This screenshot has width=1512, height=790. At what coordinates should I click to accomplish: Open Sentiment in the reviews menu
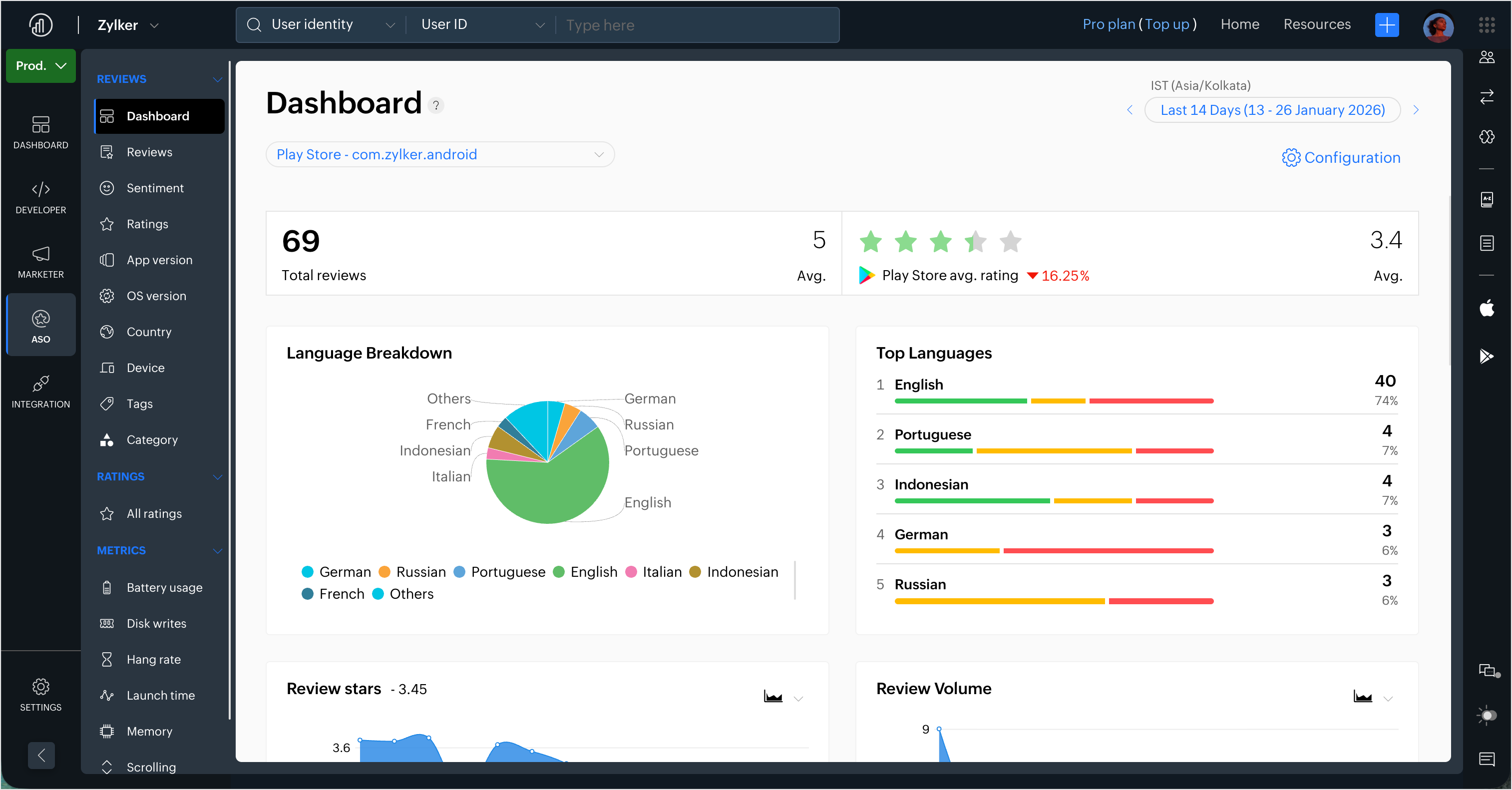point(155,188)
